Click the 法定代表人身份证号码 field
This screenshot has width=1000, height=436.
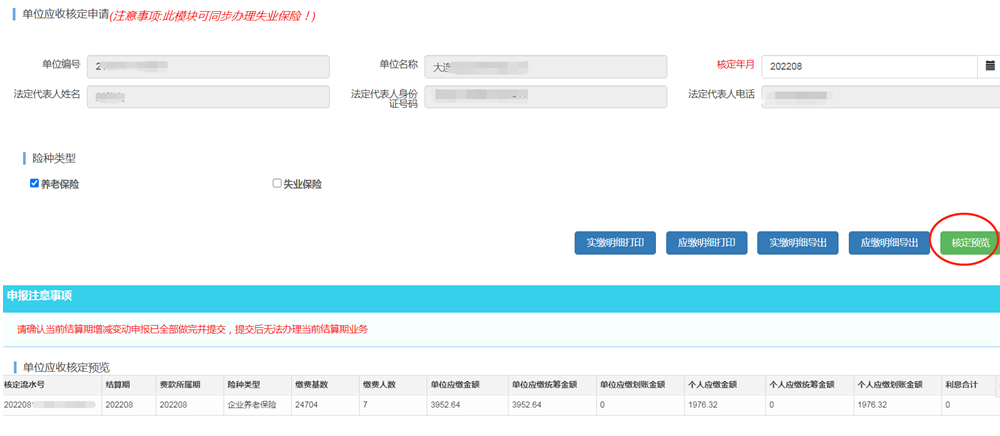point(546,96)
